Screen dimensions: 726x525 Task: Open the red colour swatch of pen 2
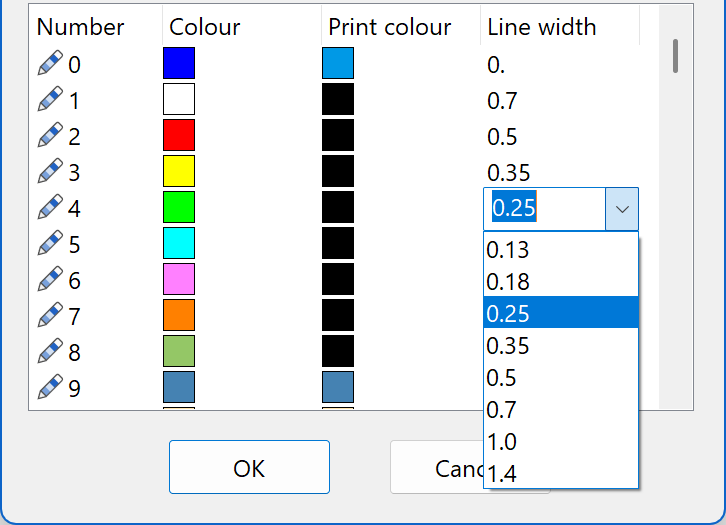(x=179, y=135)
